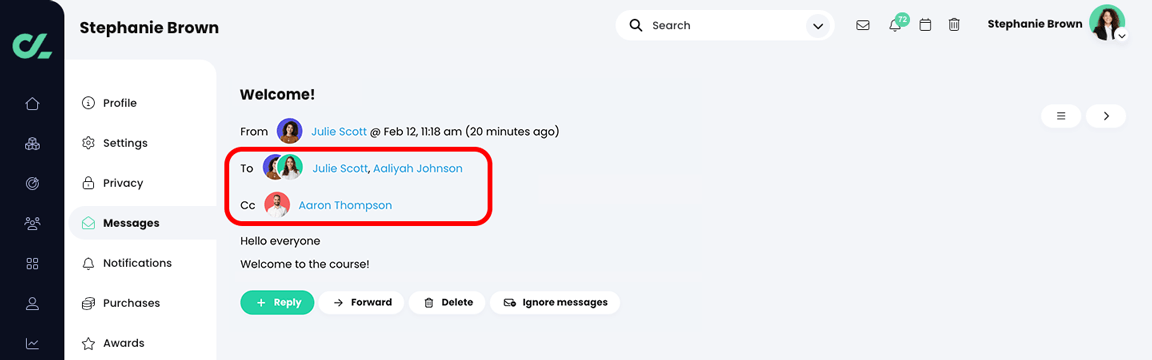The height and width of the screenshot is (360, 1152).
Task: Open Julie Scott link in From line
Action: (339, 132)
